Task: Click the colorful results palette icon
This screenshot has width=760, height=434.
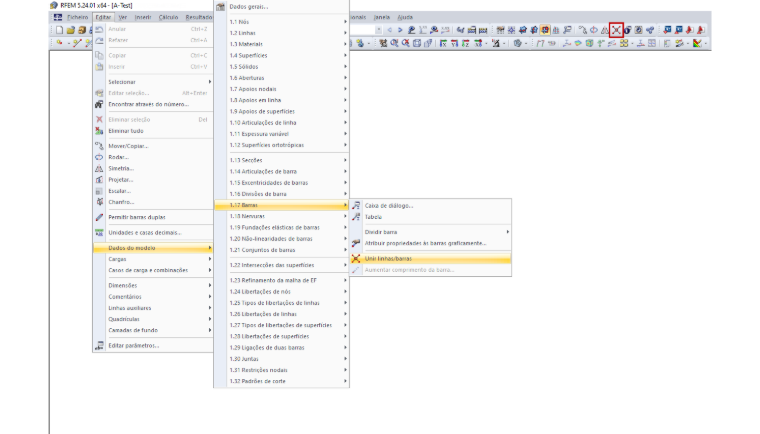Action: tap(697, 43)
